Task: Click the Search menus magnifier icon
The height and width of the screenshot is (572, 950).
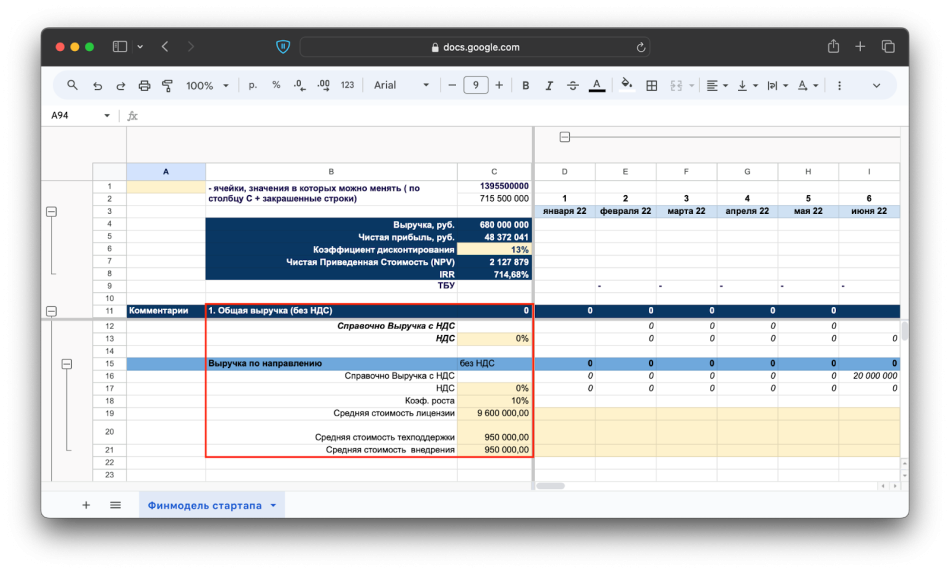Action: 73,86
